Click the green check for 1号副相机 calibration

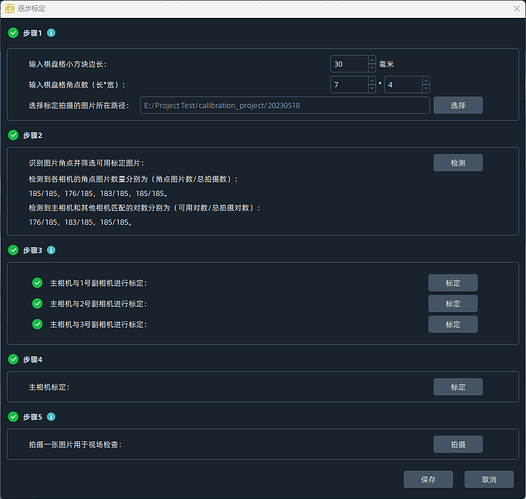(x=37, y=283)
